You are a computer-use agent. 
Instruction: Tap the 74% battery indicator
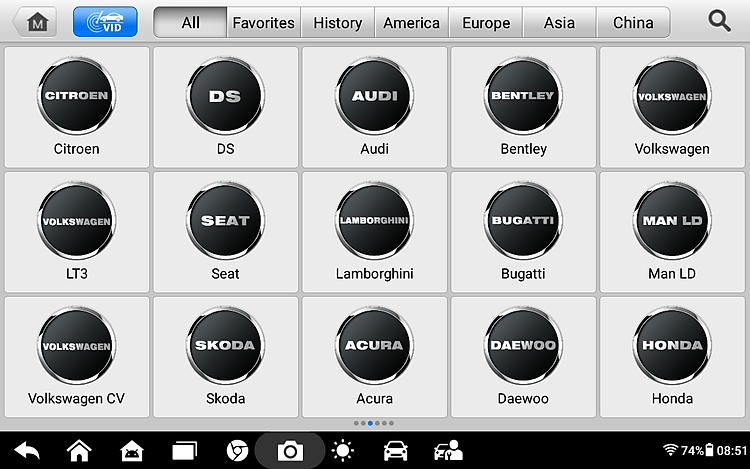697,450
